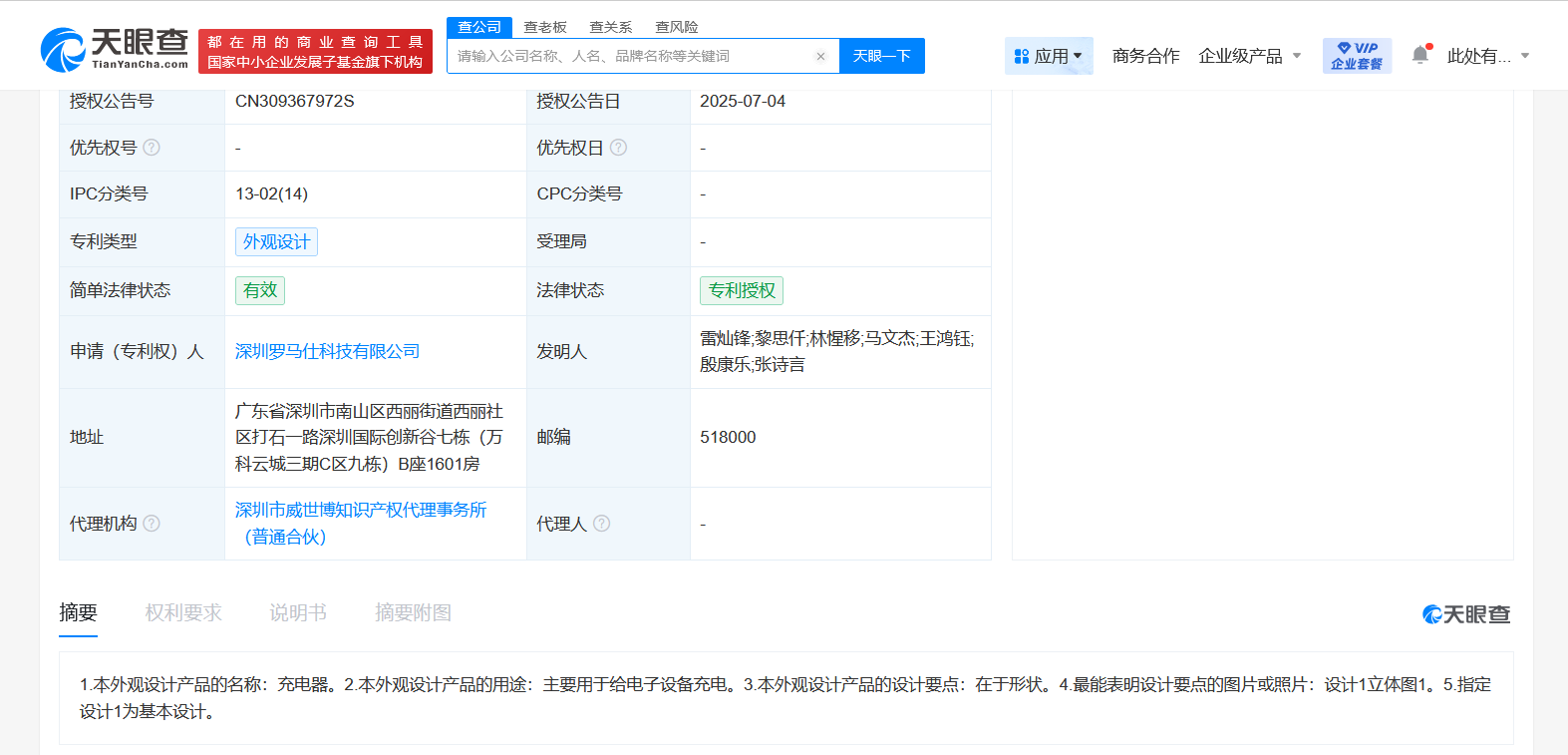This screenshot has height=755, width=1568.
Task: Clear the search box with the X icon
Action: [820, 57]
